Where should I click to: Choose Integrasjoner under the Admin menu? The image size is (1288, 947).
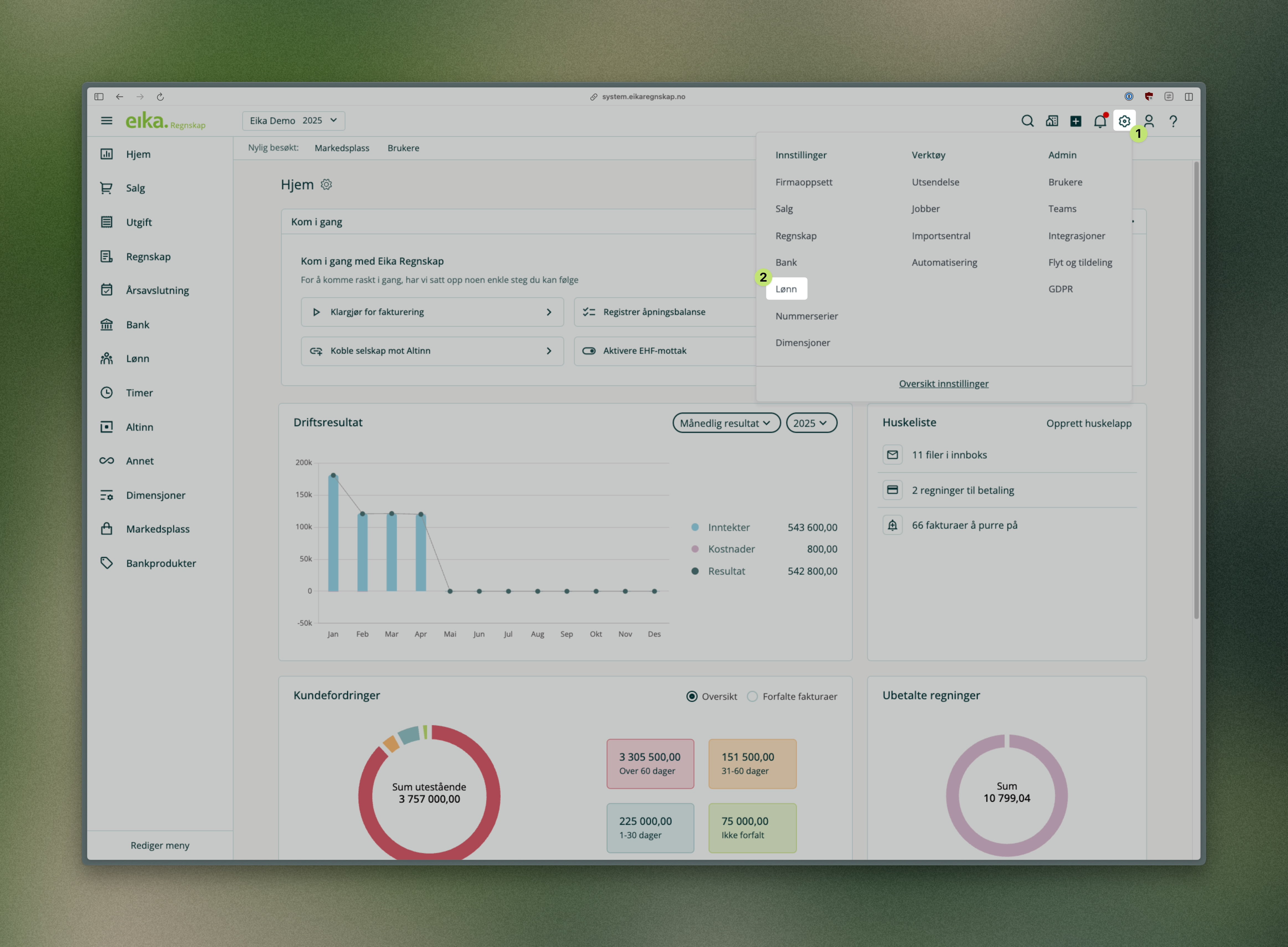click(1076, 236)
